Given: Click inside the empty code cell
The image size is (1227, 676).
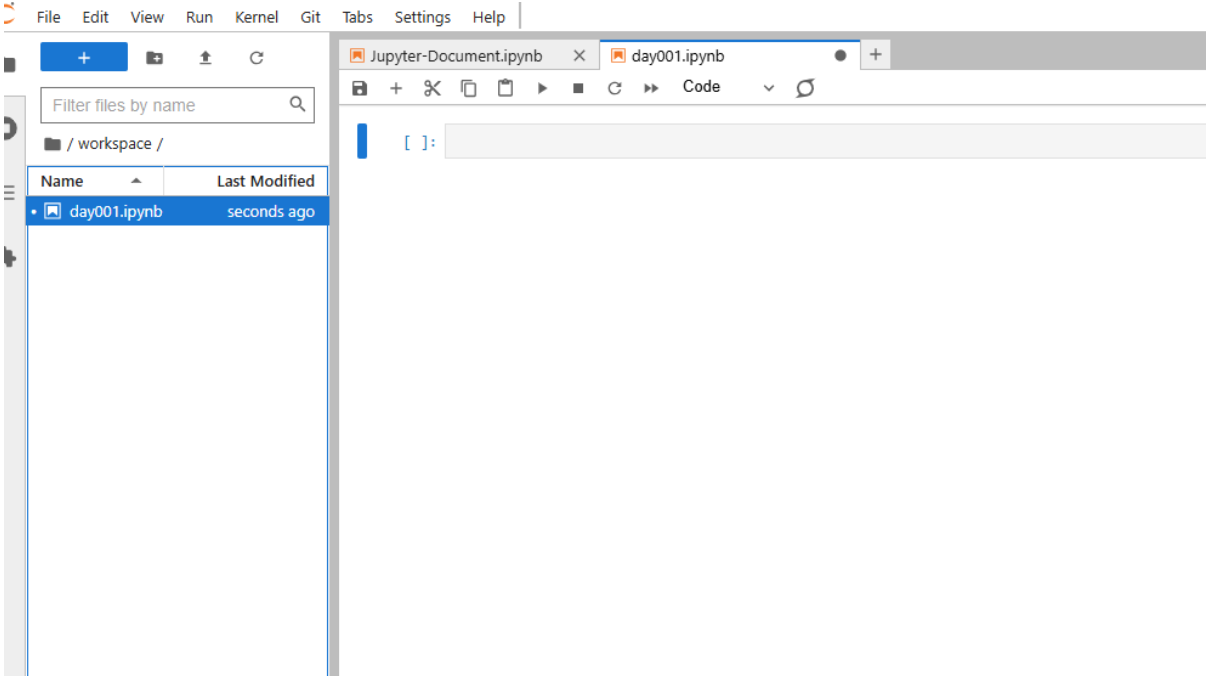Looking at the screenshot, I should [825, 141].
